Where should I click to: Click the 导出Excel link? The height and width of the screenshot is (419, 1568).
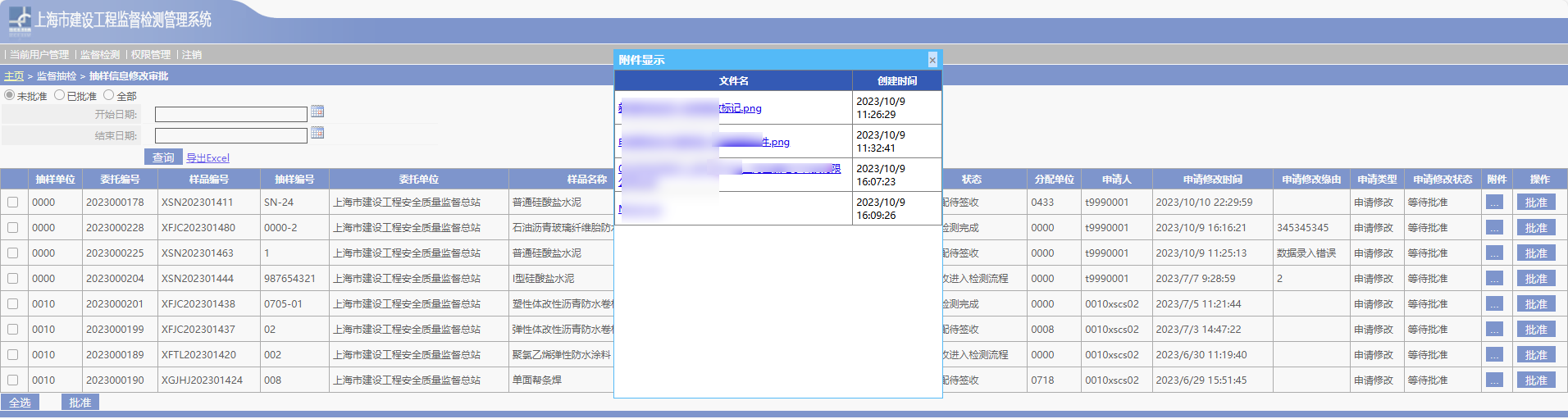207,158
